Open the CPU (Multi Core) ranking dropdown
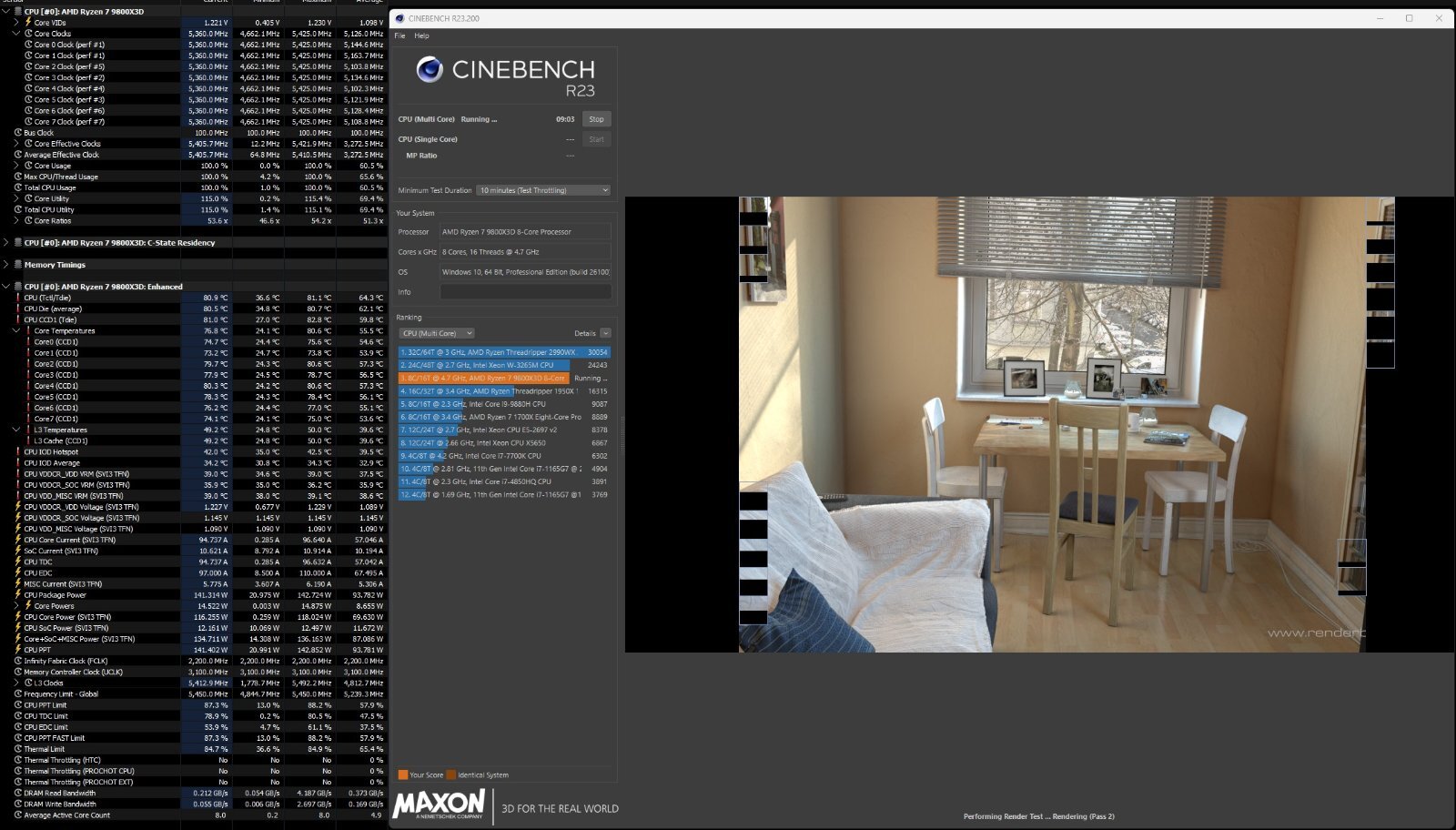Viewport: 1456px width, 830px height. (437, 333)
